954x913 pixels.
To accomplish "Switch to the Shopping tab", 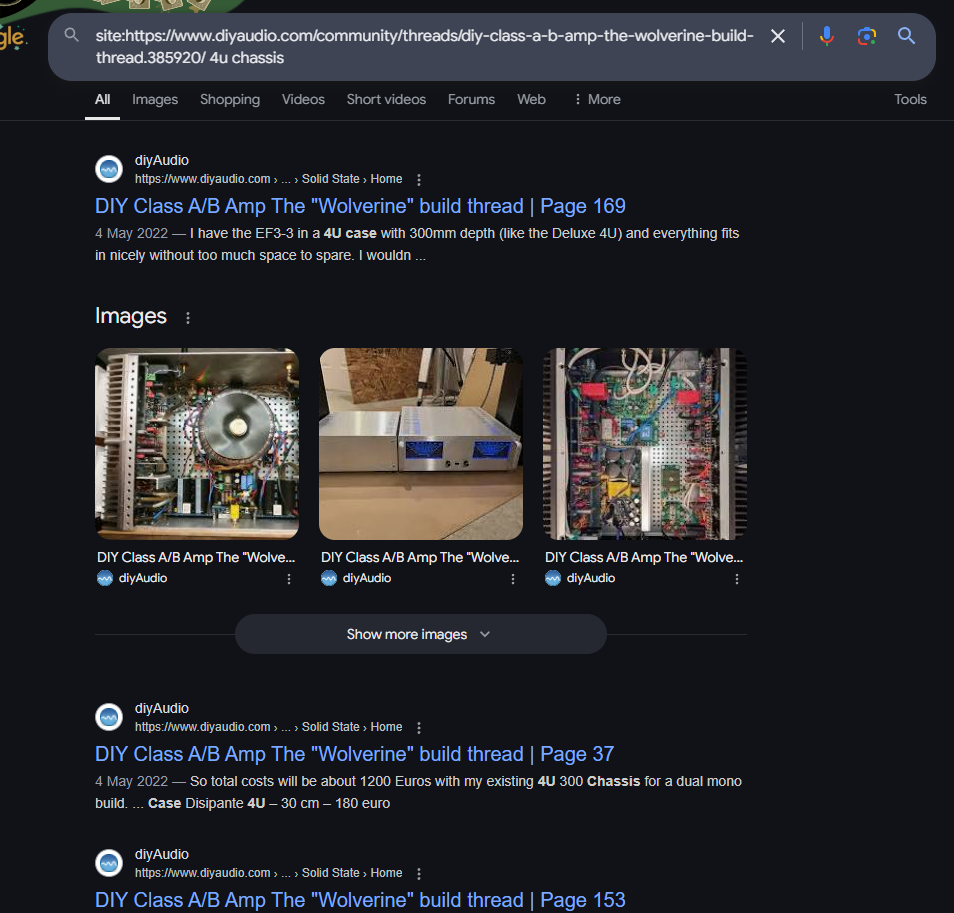I will (x=230, y=99).
